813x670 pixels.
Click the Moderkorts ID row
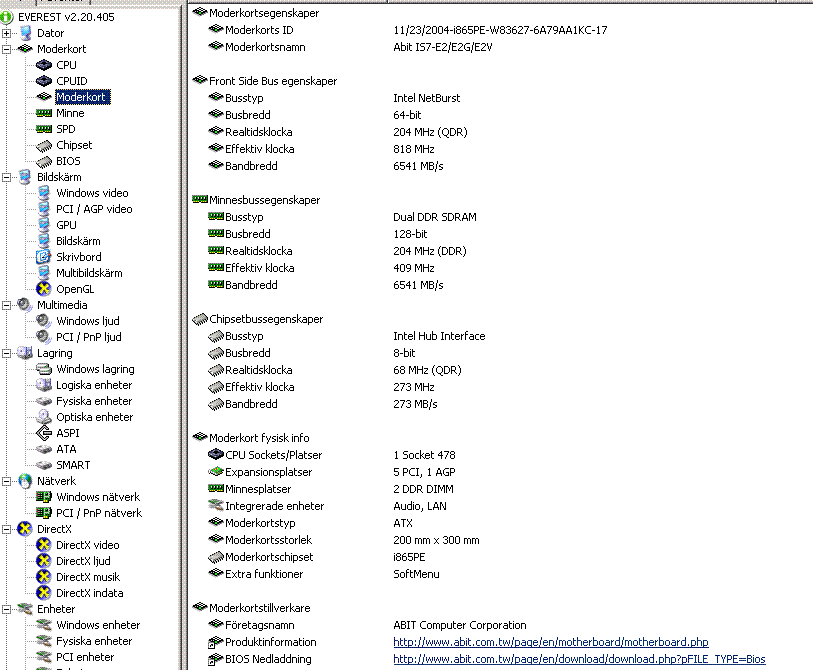click(x=408, y=30)
